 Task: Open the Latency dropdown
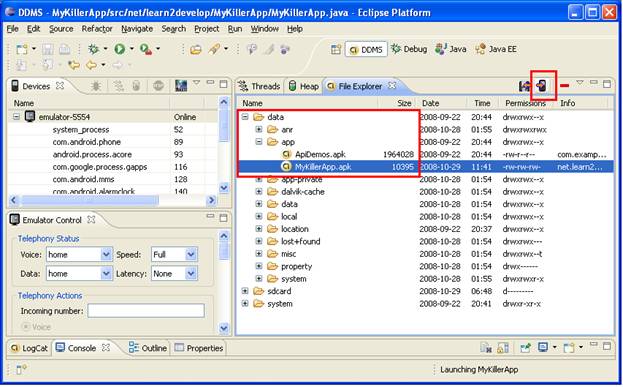tap(191, 273)
